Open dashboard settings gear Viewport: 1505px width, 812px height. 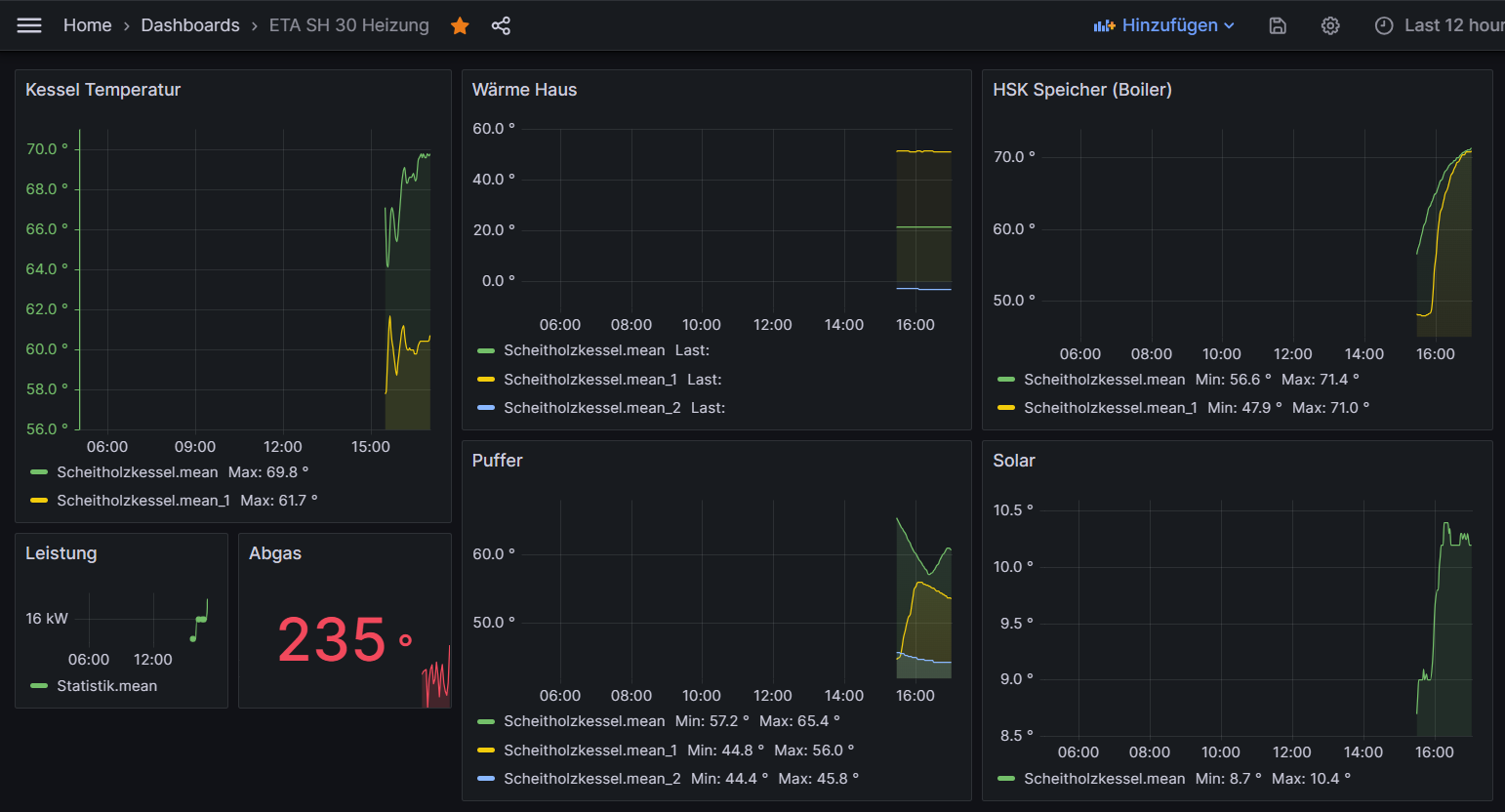[1330, 26]
